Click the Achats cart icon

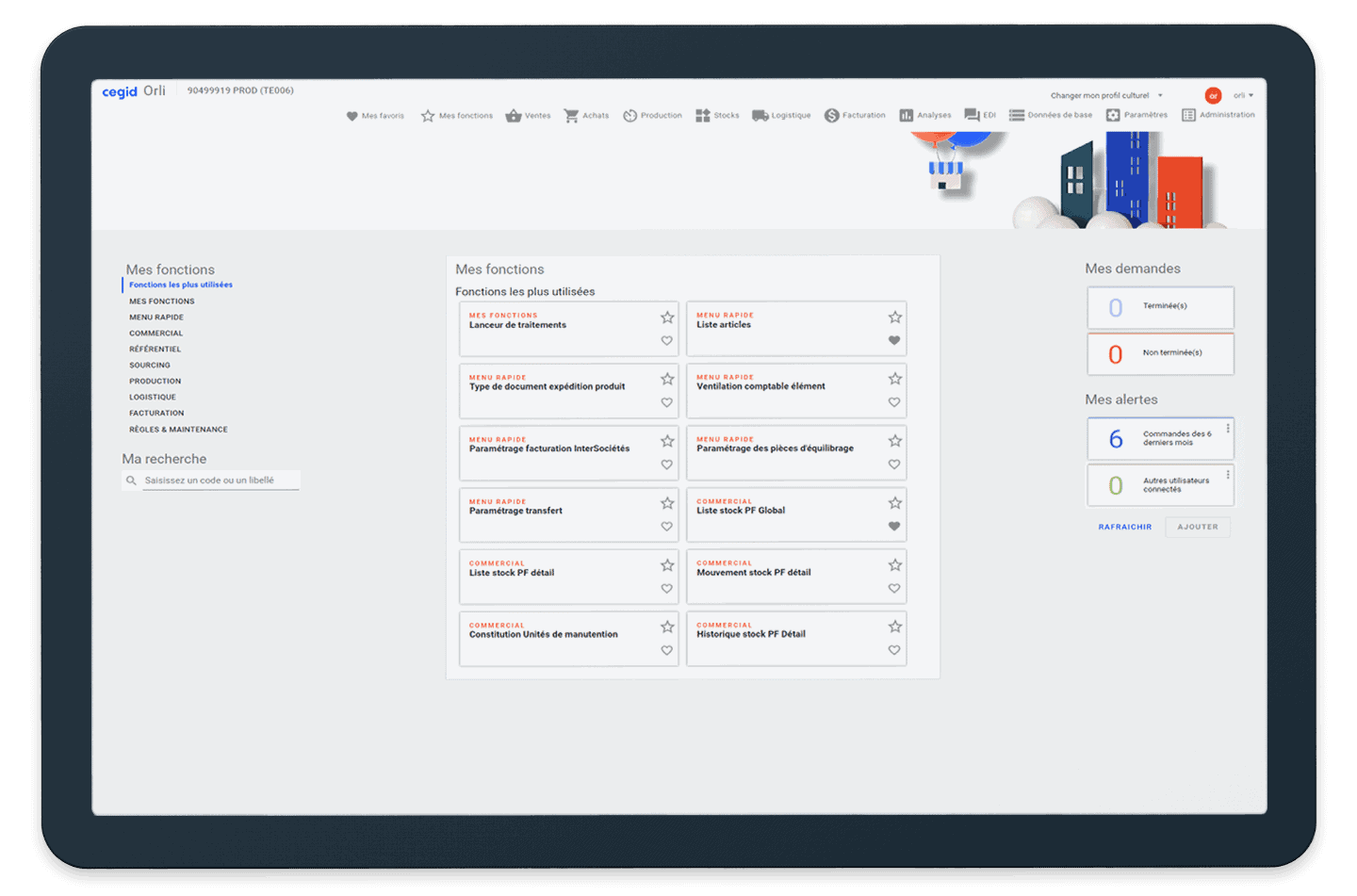(x=571, y=116)
